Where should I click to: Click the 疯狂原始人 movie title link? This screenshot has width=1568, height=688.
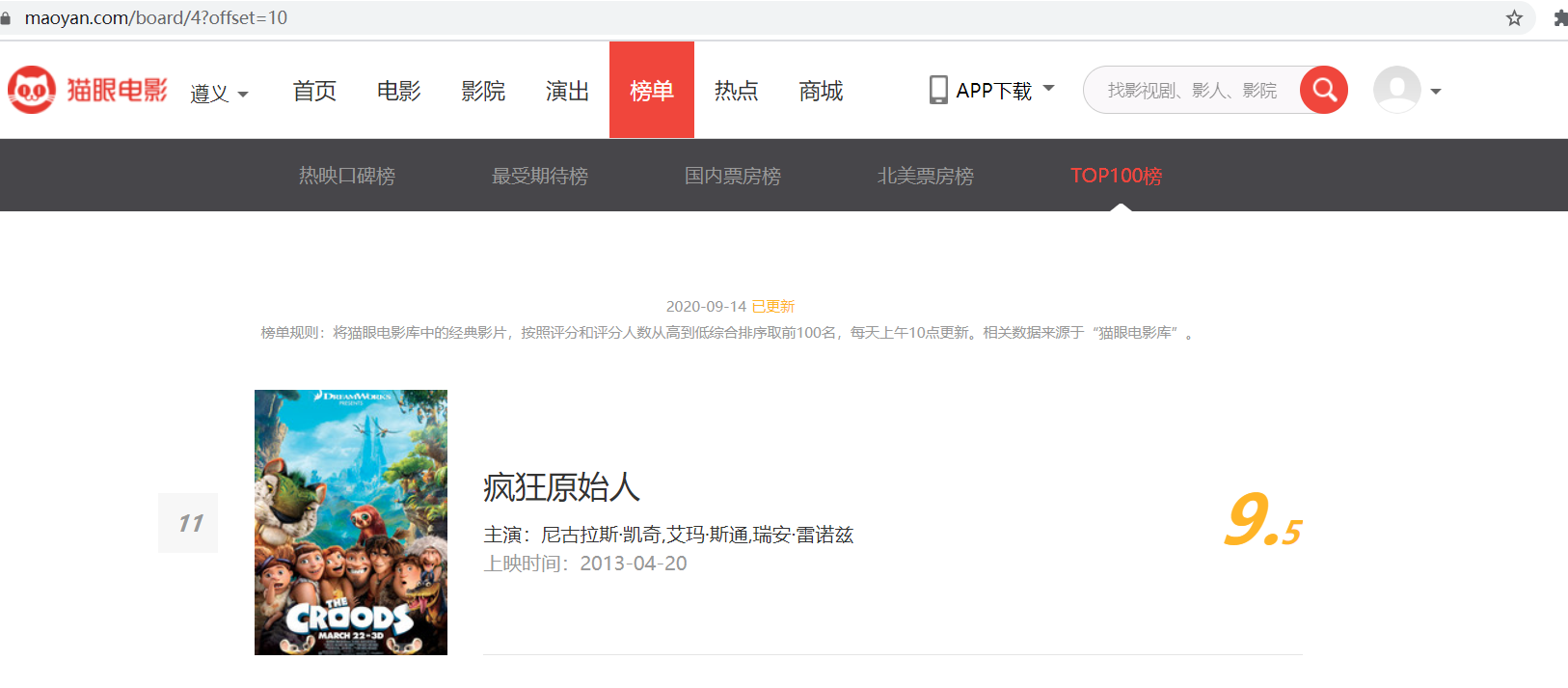[561, 487]
